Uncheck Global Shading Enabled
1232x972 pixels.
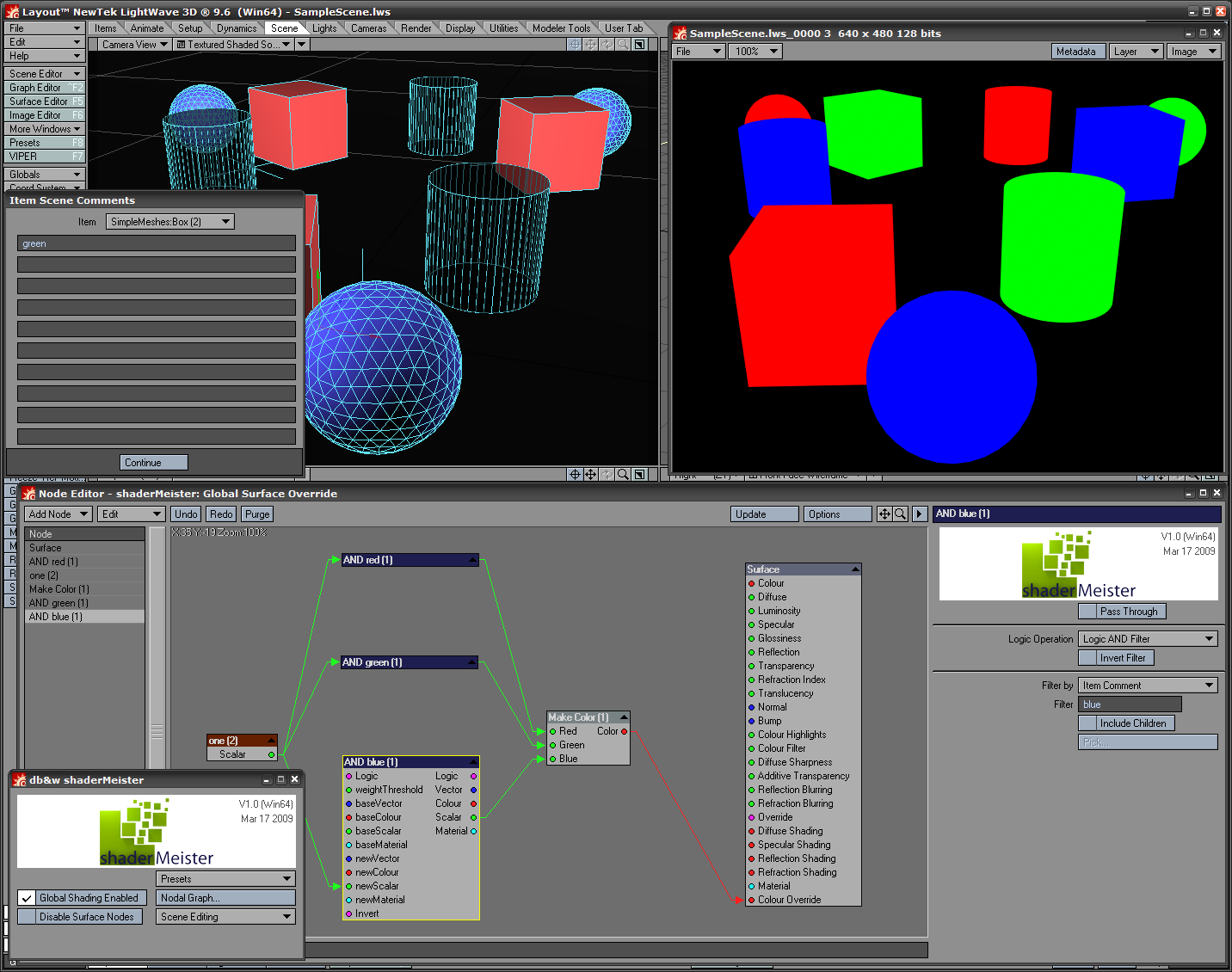coord(27,898)
